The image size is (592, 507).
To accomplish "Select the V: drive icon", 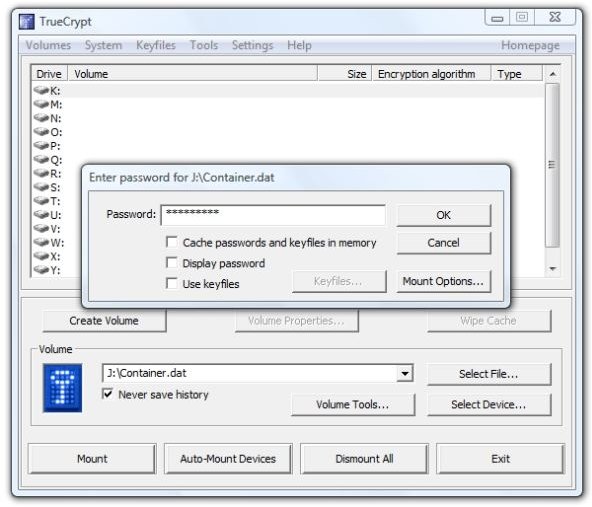I will (41, 228).
